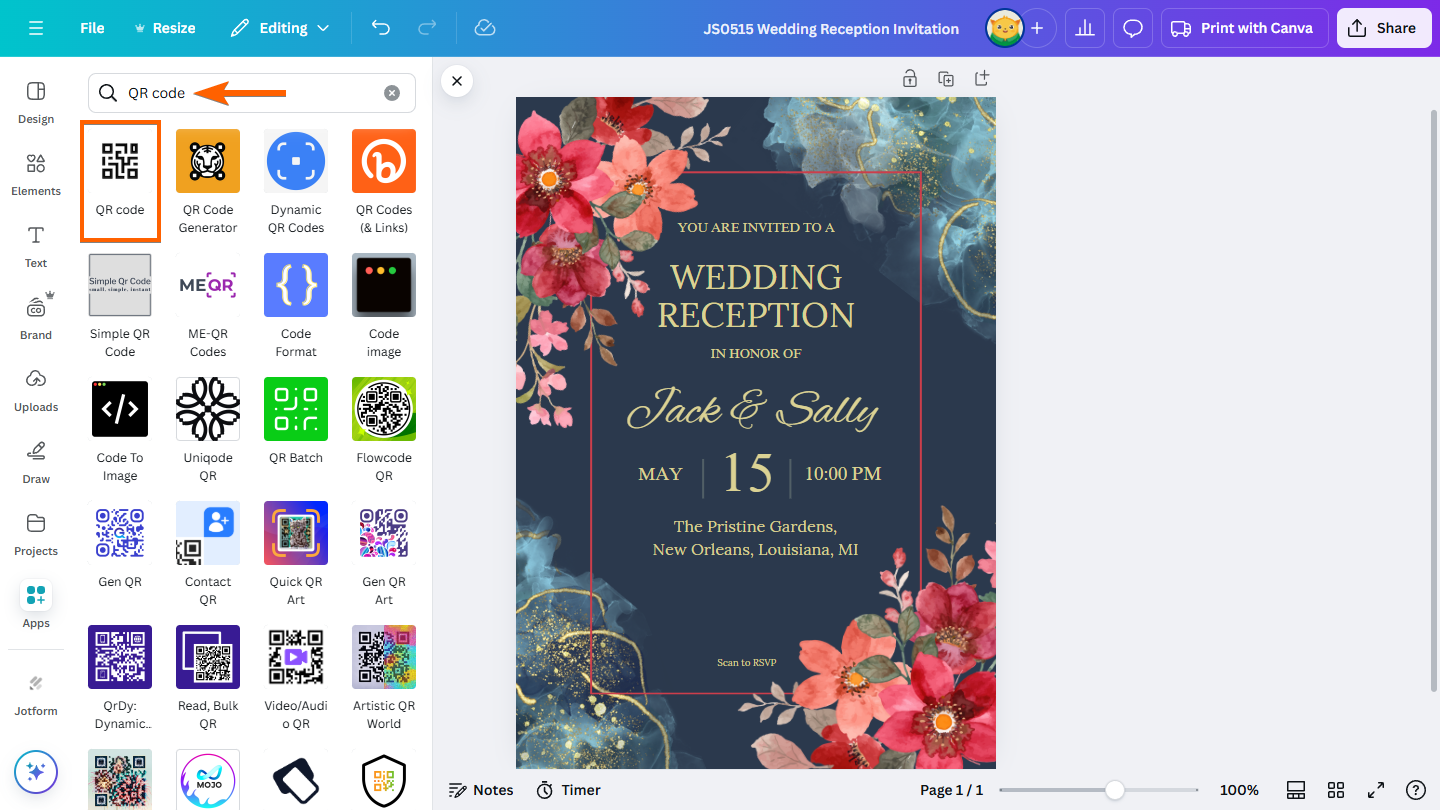Open the Brand sidebar tab
Viewport: 1440px width, 810px height.
click(x=36, y=318)
